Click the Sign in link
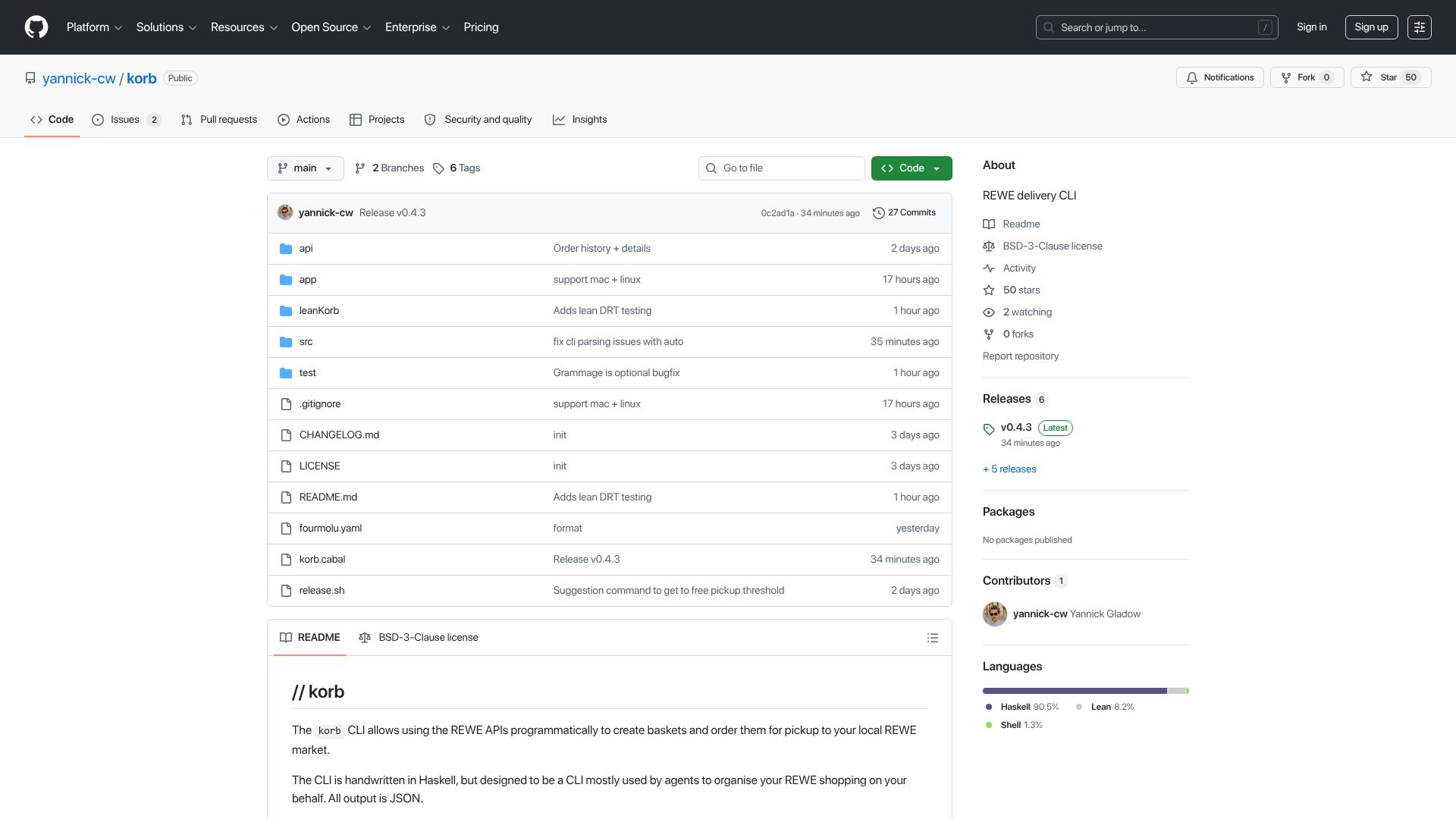1456x819 pixels. coord(1312,27)
